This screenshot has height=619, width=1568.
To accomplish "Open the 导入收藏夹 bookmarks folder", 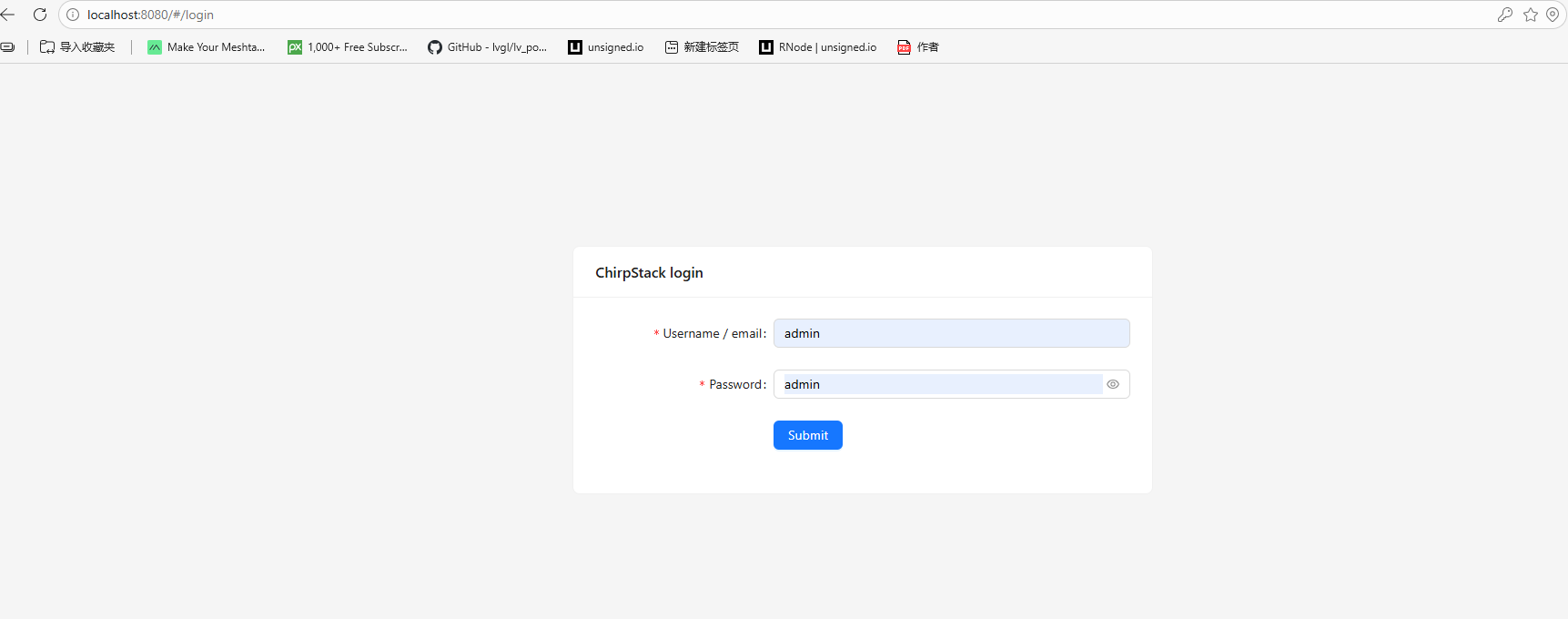I will click(x=77, y=47).
